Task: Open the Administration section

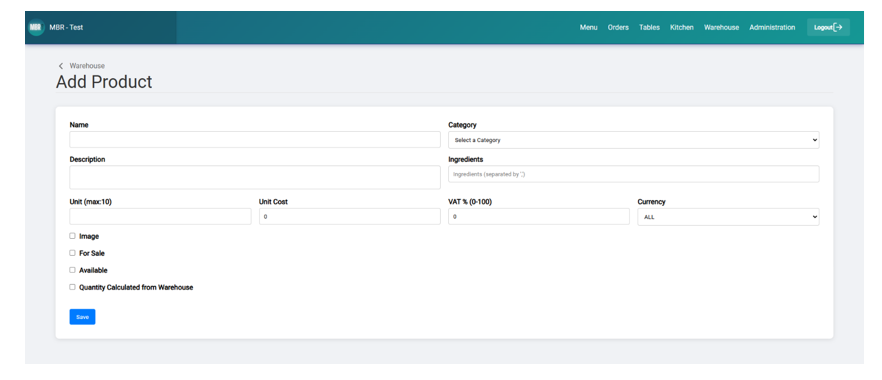Action: tap(772, 27)
